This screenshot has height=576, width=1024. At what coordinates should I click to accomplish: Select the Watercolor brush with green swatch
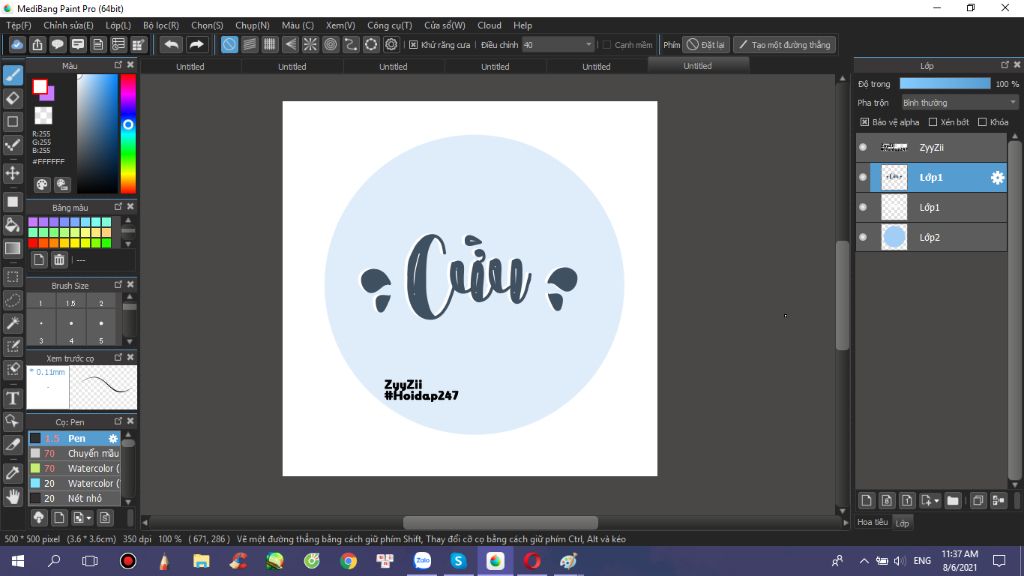(74, 468)
